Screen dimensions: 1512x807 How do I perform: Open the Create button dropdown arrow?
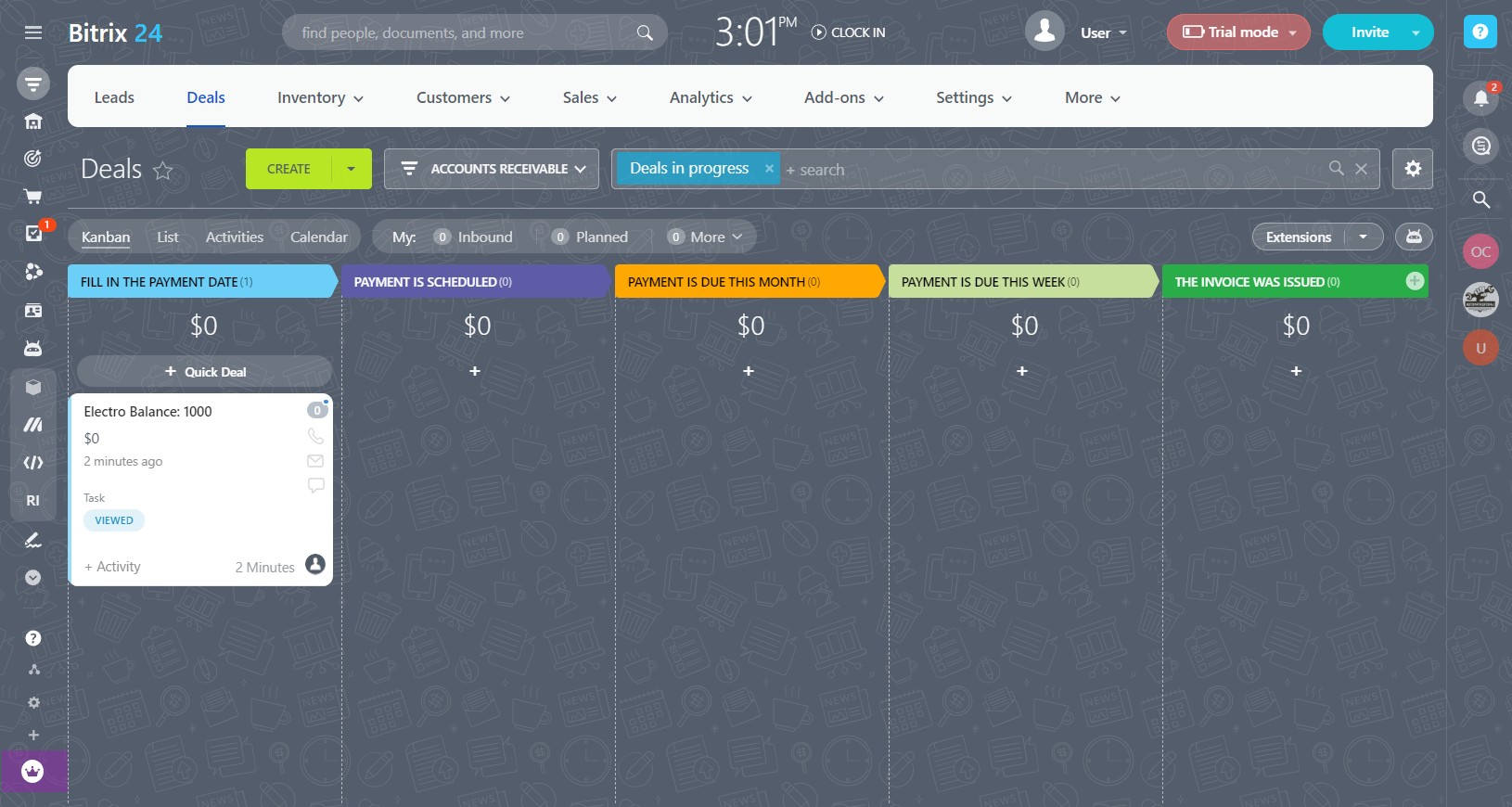[x=351, y=169]
